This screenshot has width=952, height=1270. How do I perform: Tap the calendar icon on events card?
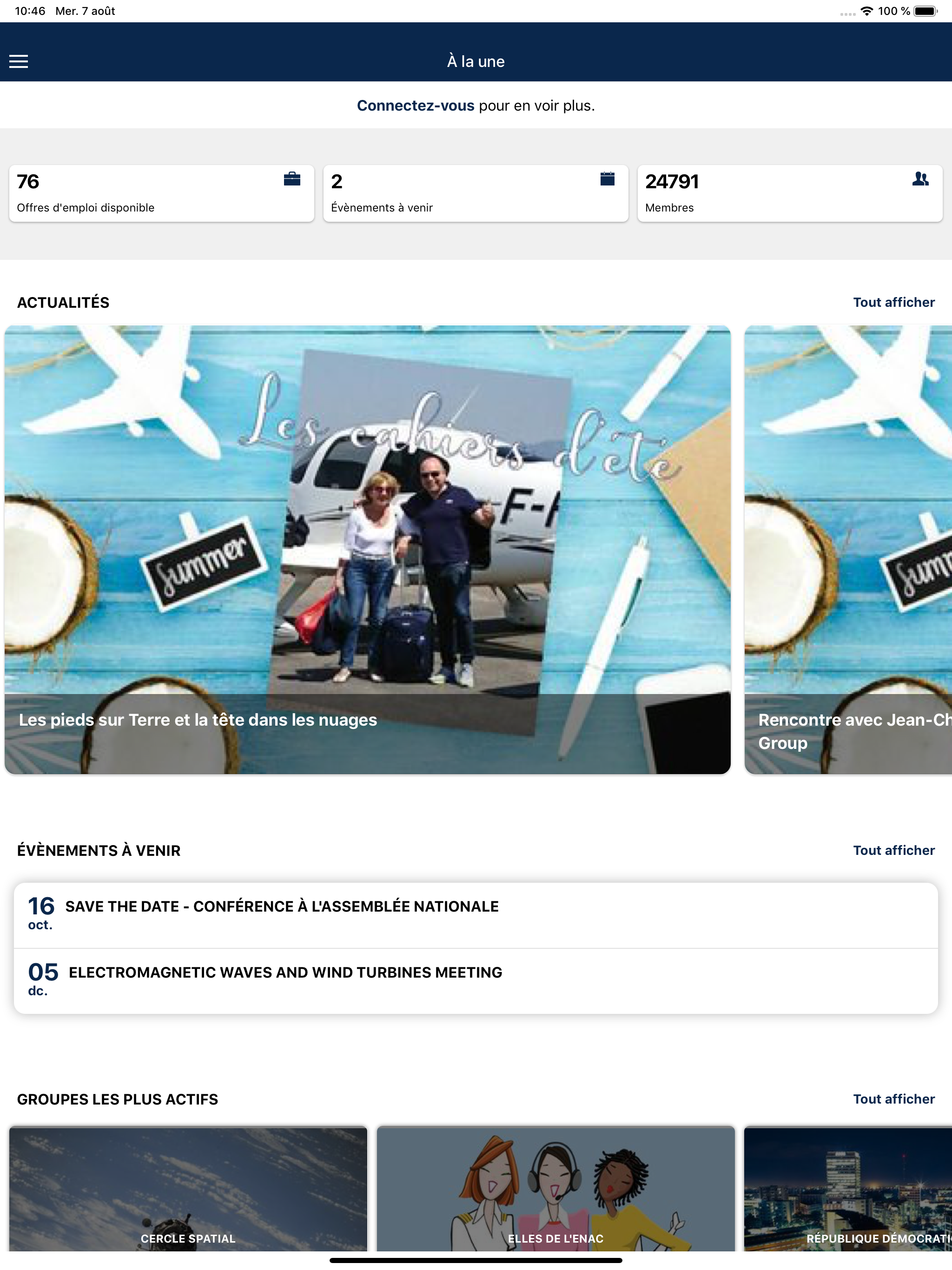(x=607, y=179)
